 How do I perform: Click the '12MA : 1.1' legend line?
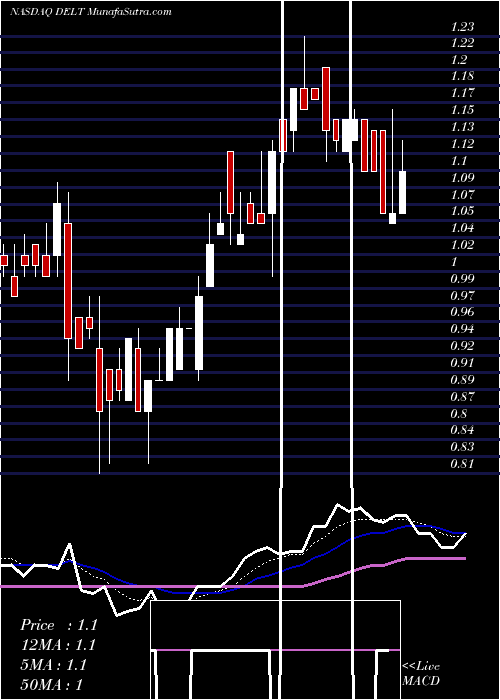pos(58,645)
